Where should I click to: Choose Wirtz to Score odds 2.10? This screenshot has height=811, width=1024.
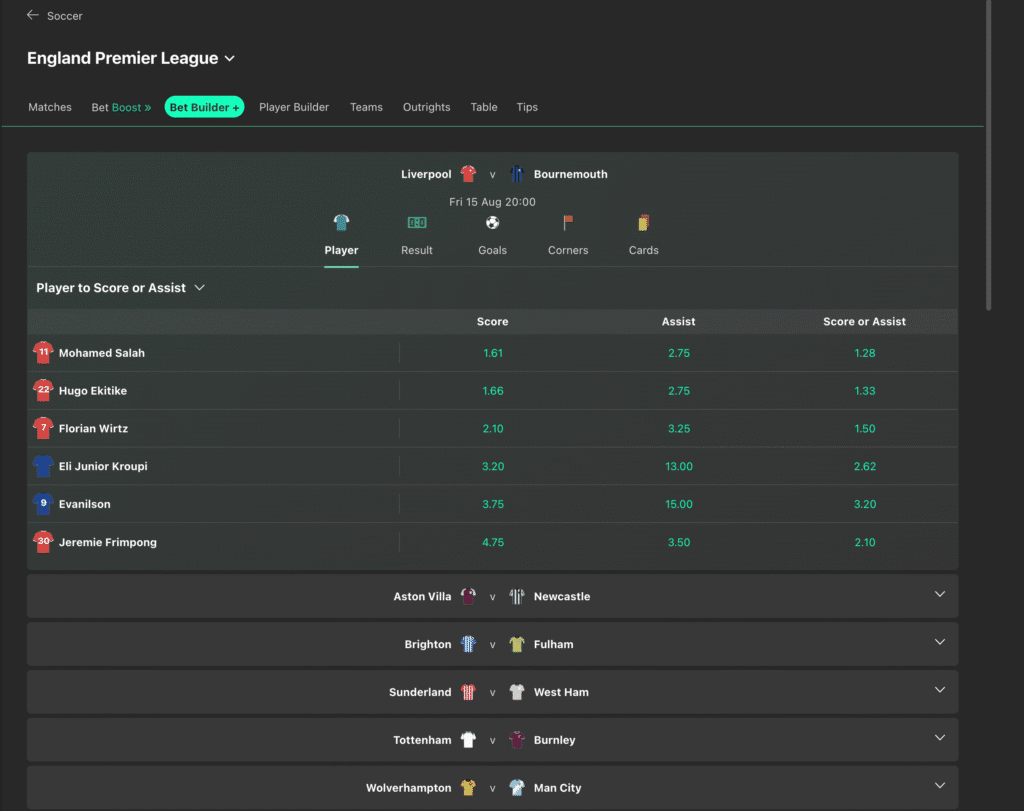click(x=493, y=428)
